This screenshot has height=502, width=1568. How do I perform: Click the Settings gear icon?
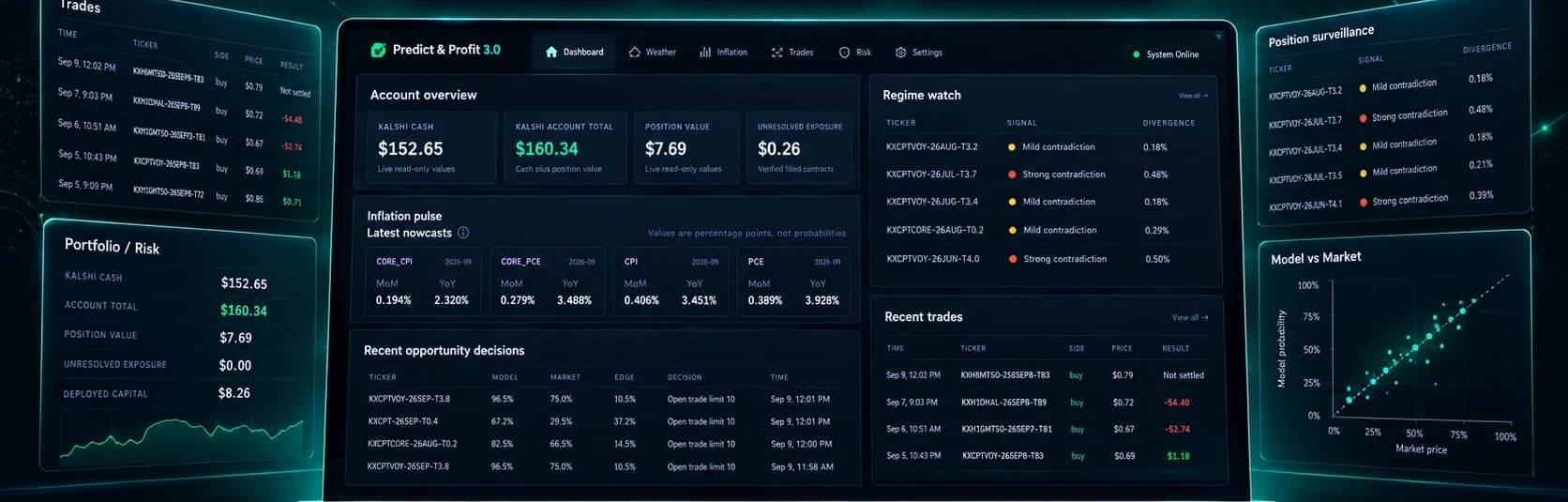pos(900,53)
